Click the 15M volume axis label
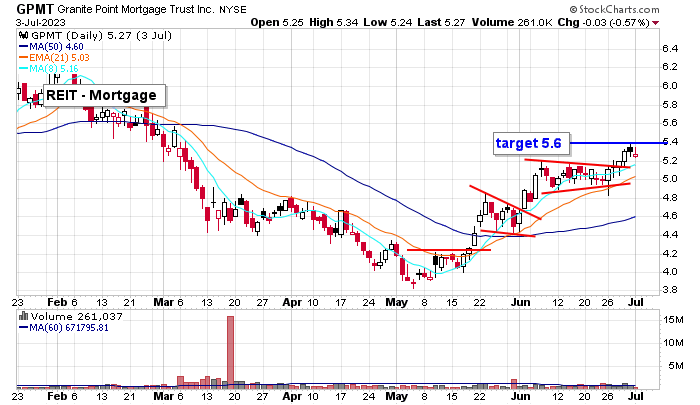Screen dimensions: 700x405 coord(674,320)
